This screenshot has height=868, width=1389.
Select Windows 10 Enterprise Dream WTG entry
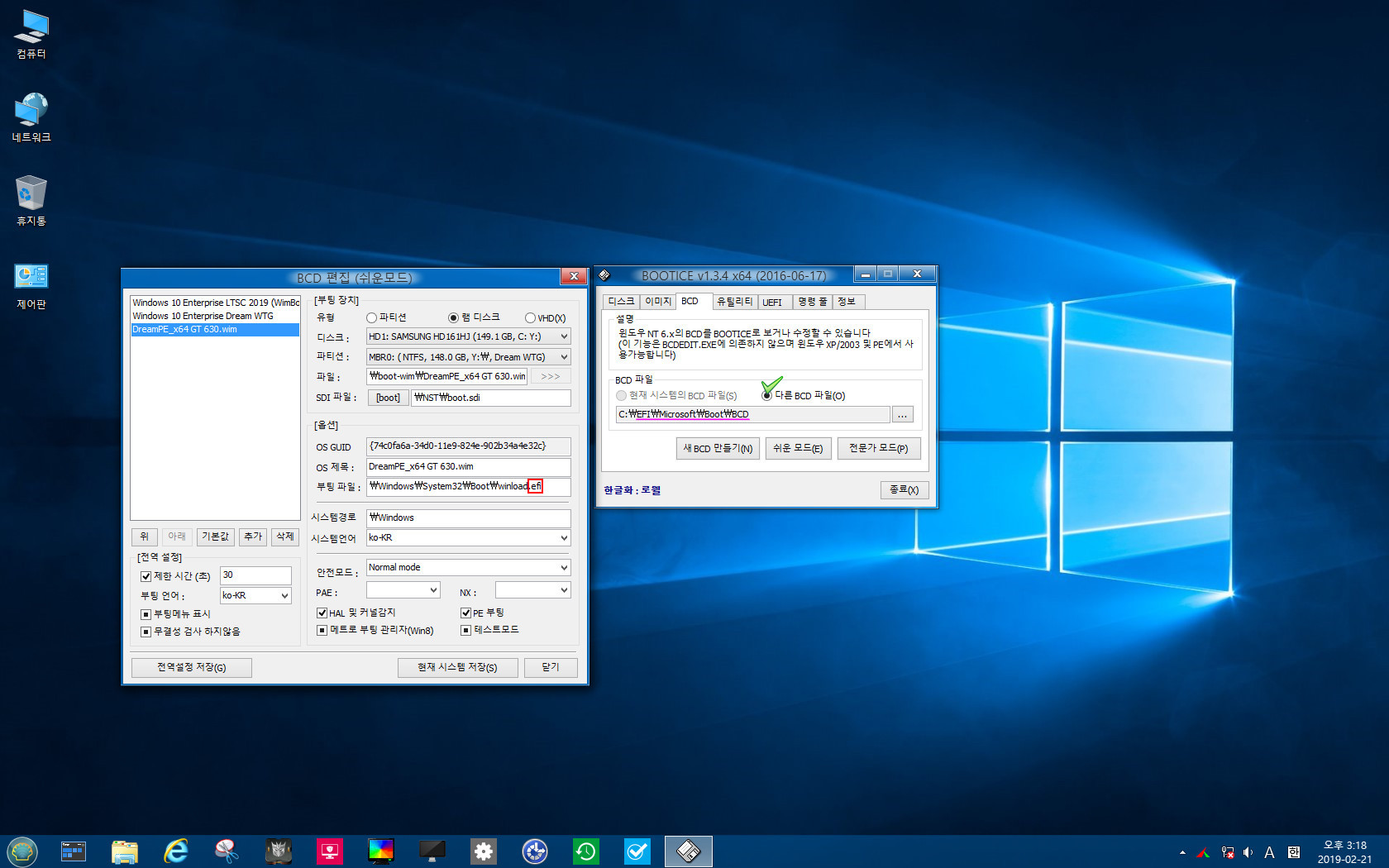click(x=215, y=316)
